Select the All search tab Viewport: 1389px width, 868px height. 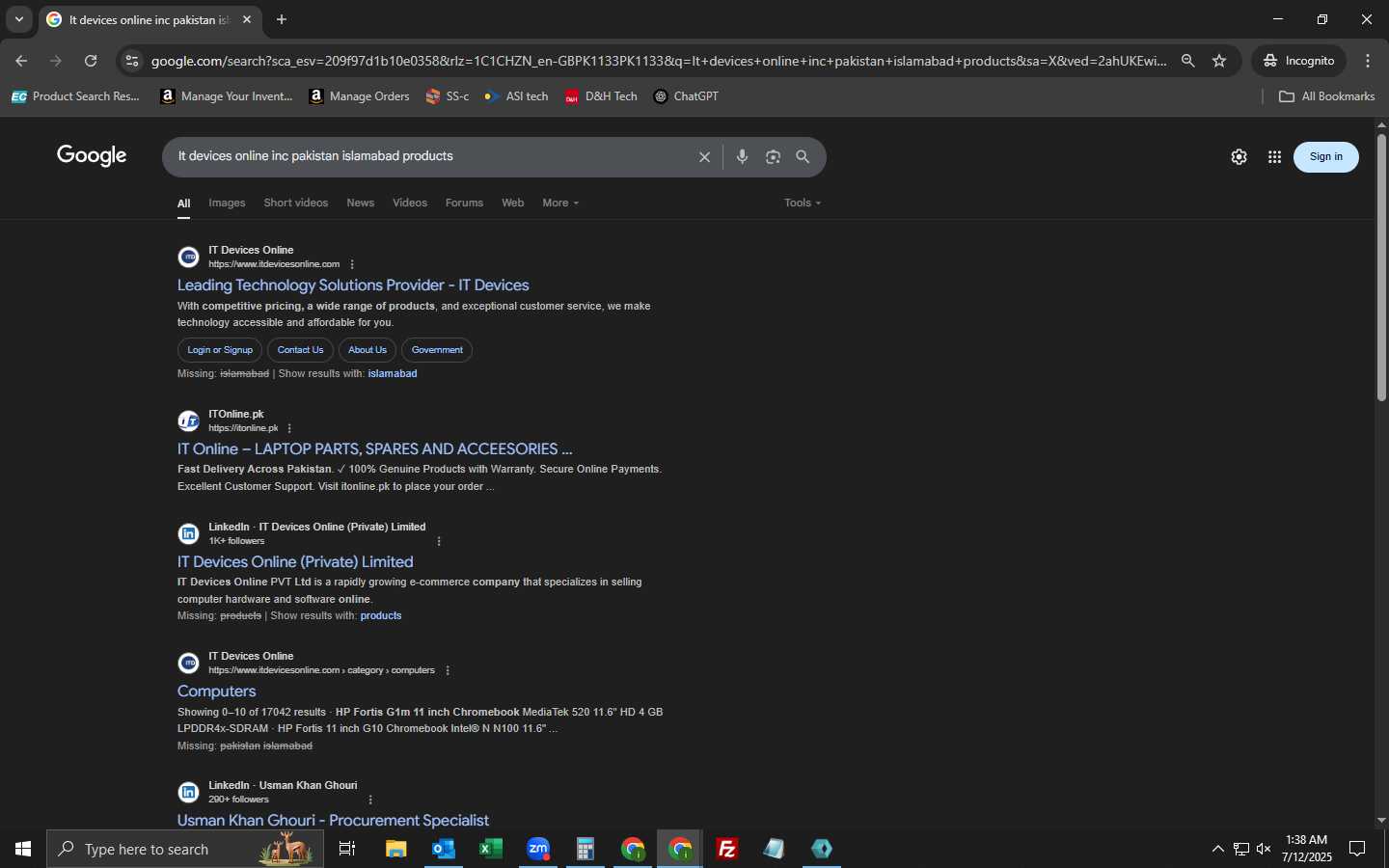(x=183, y=203)
